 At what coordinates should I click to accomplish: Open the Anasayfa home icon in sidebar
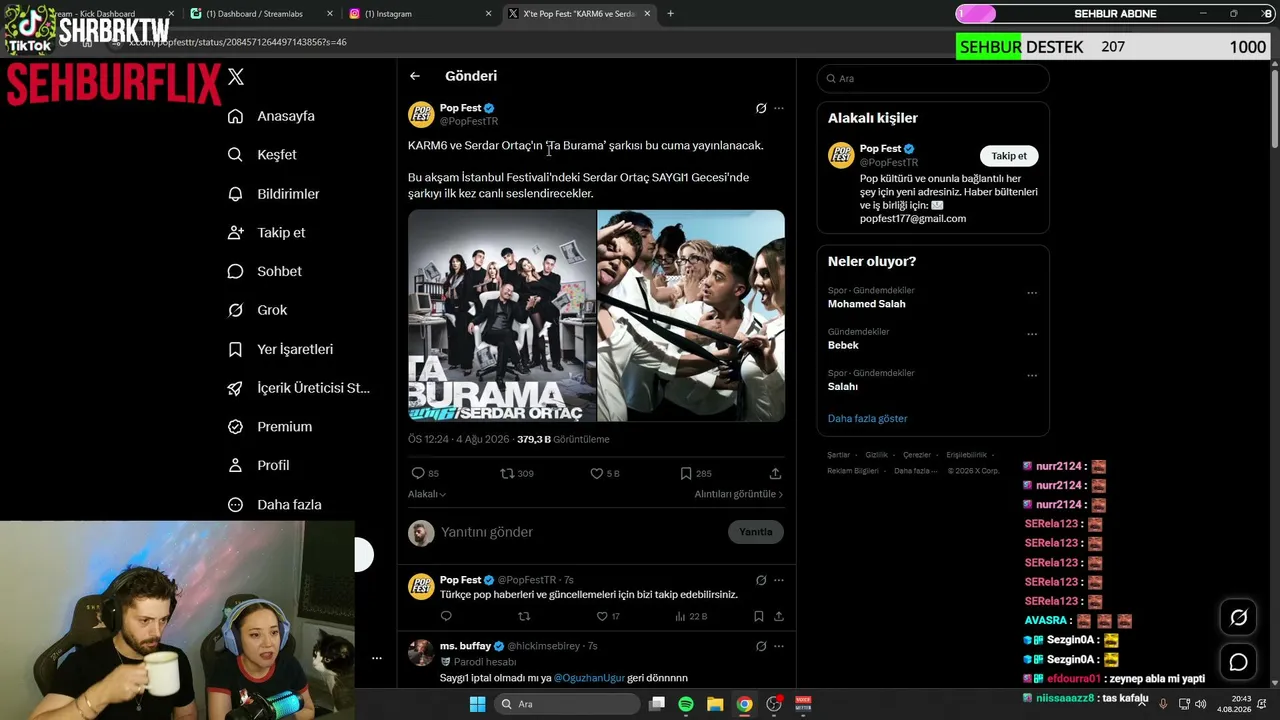(235, 116)
